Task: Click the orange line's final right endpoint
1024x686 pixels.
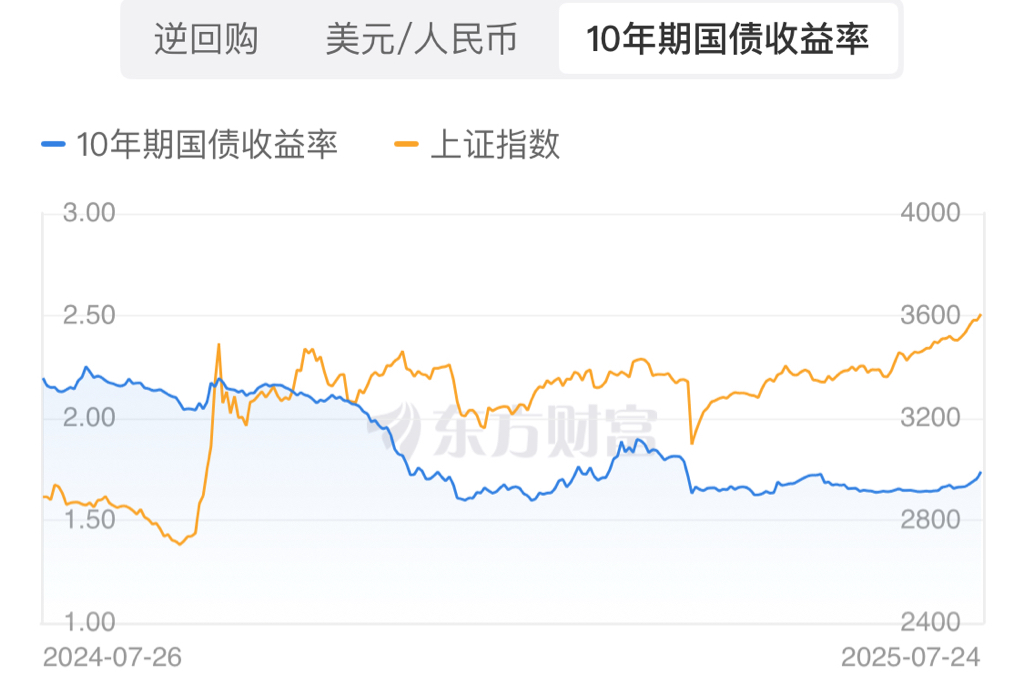Action: coord(980,315)
